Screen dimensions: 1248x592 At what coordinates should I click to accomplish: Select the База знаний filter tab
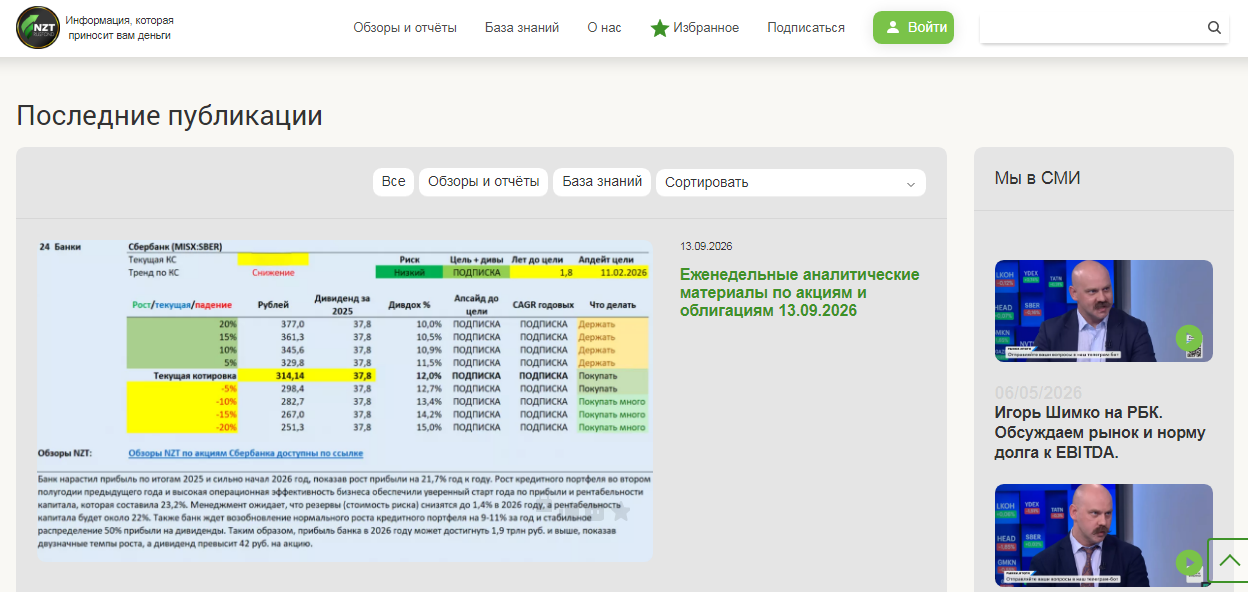click(x=602, y=182)
